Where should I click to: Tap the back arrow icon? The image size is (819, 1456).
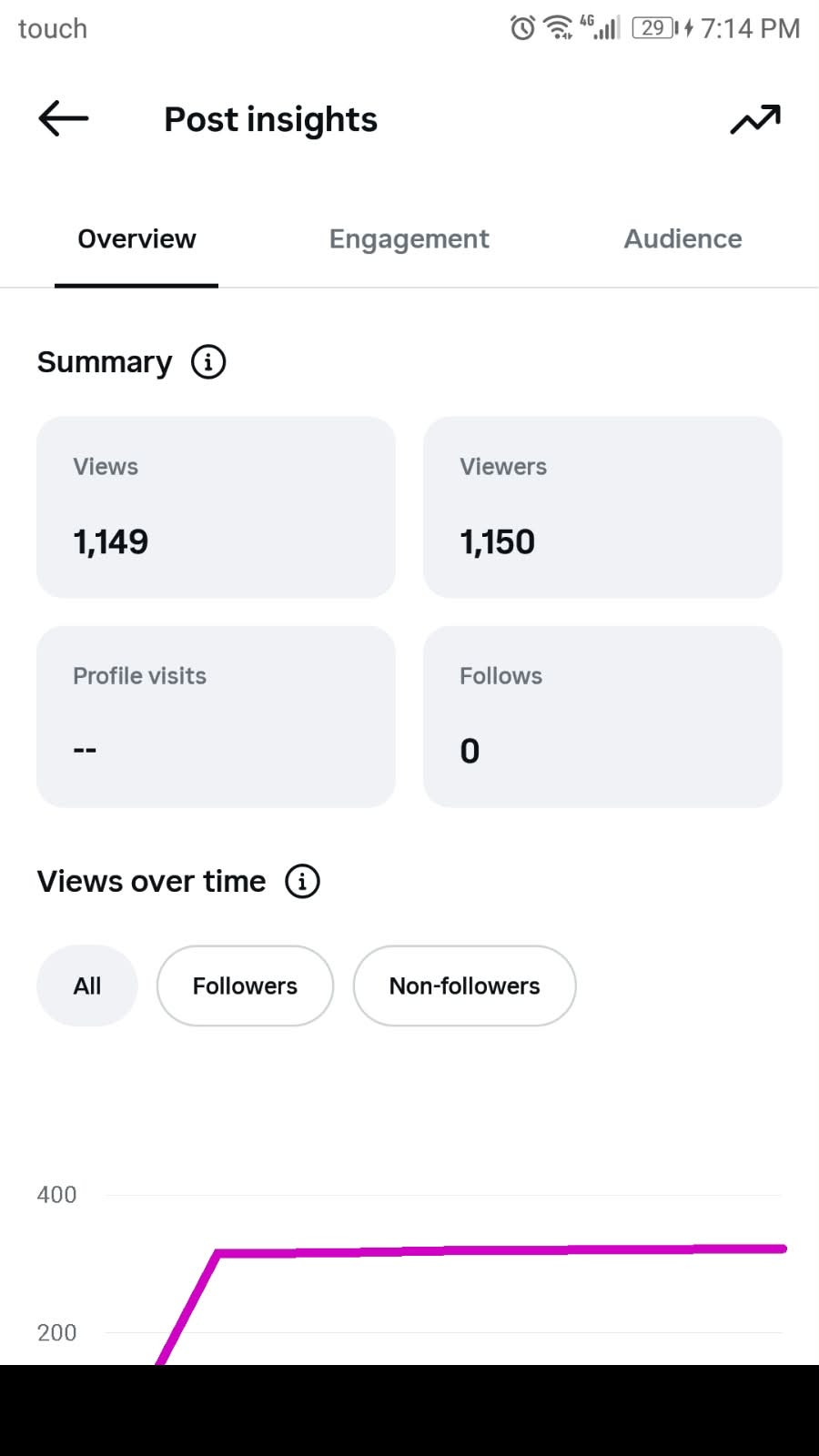(64, 118)
